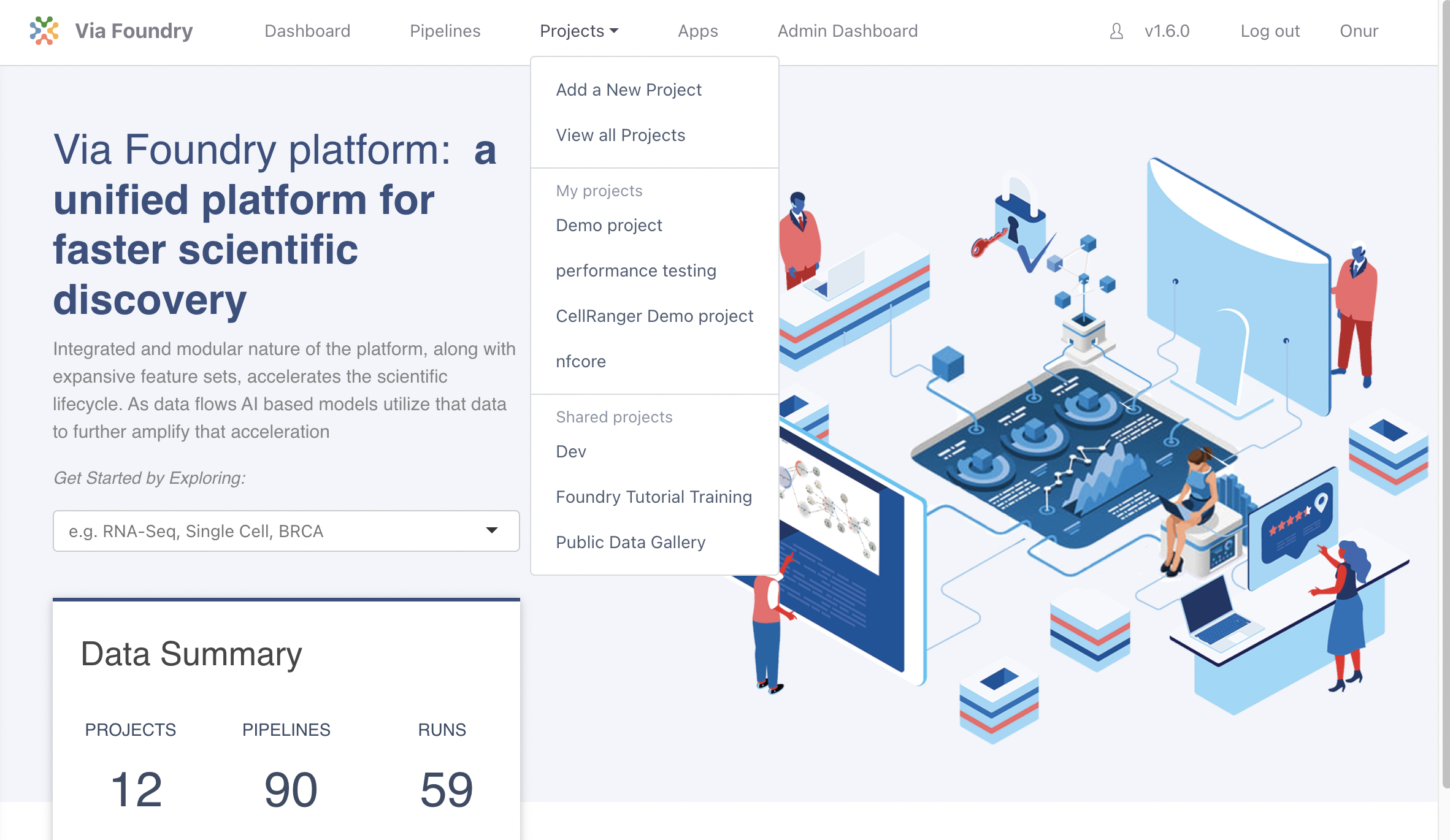The width and height of the screenshot is (1450, 840).
Task: Expand the explore combo box arrow
Action: (492, 530)
